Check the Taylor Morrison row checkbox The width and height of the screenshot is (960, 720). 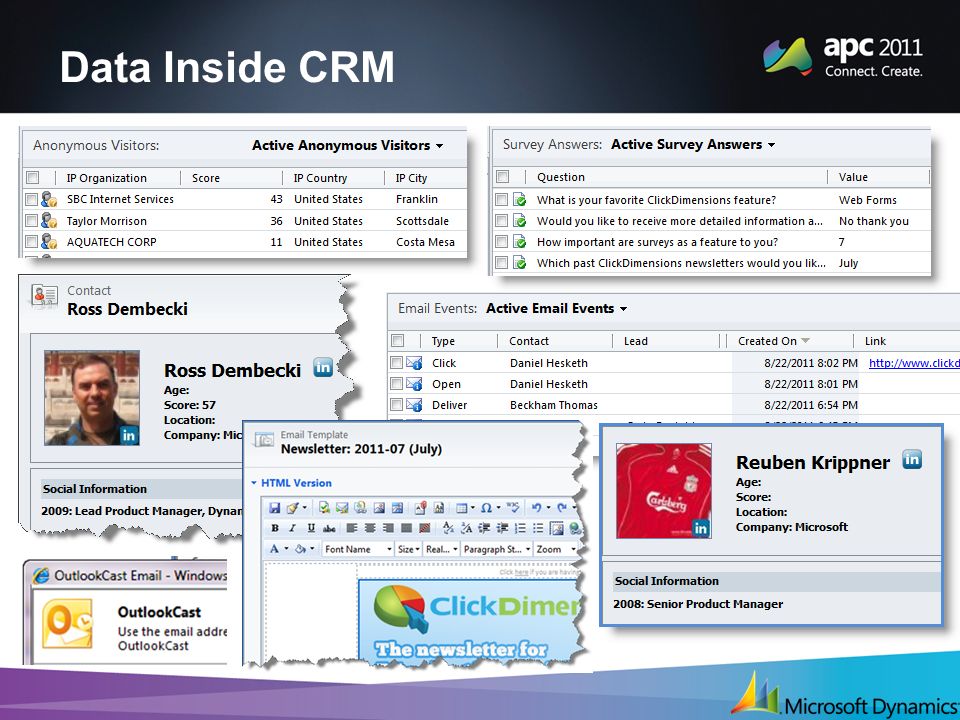[31, 220]
